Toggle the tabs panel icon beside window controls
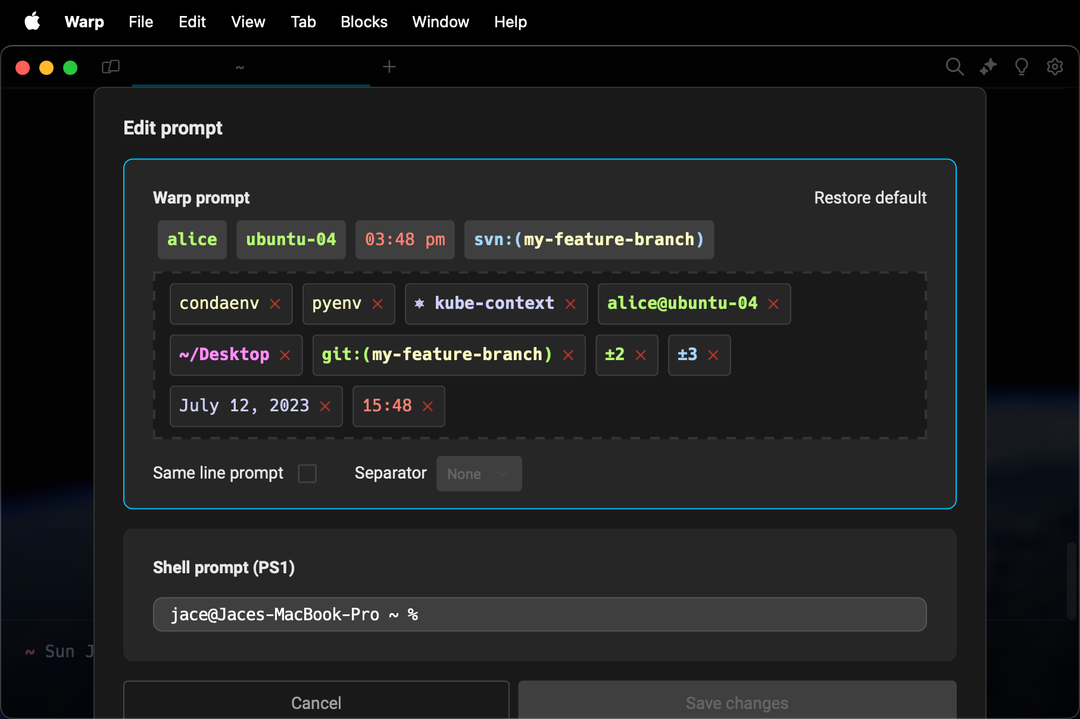Screen dimensions: 1080x719 click(x=111, y=67)
